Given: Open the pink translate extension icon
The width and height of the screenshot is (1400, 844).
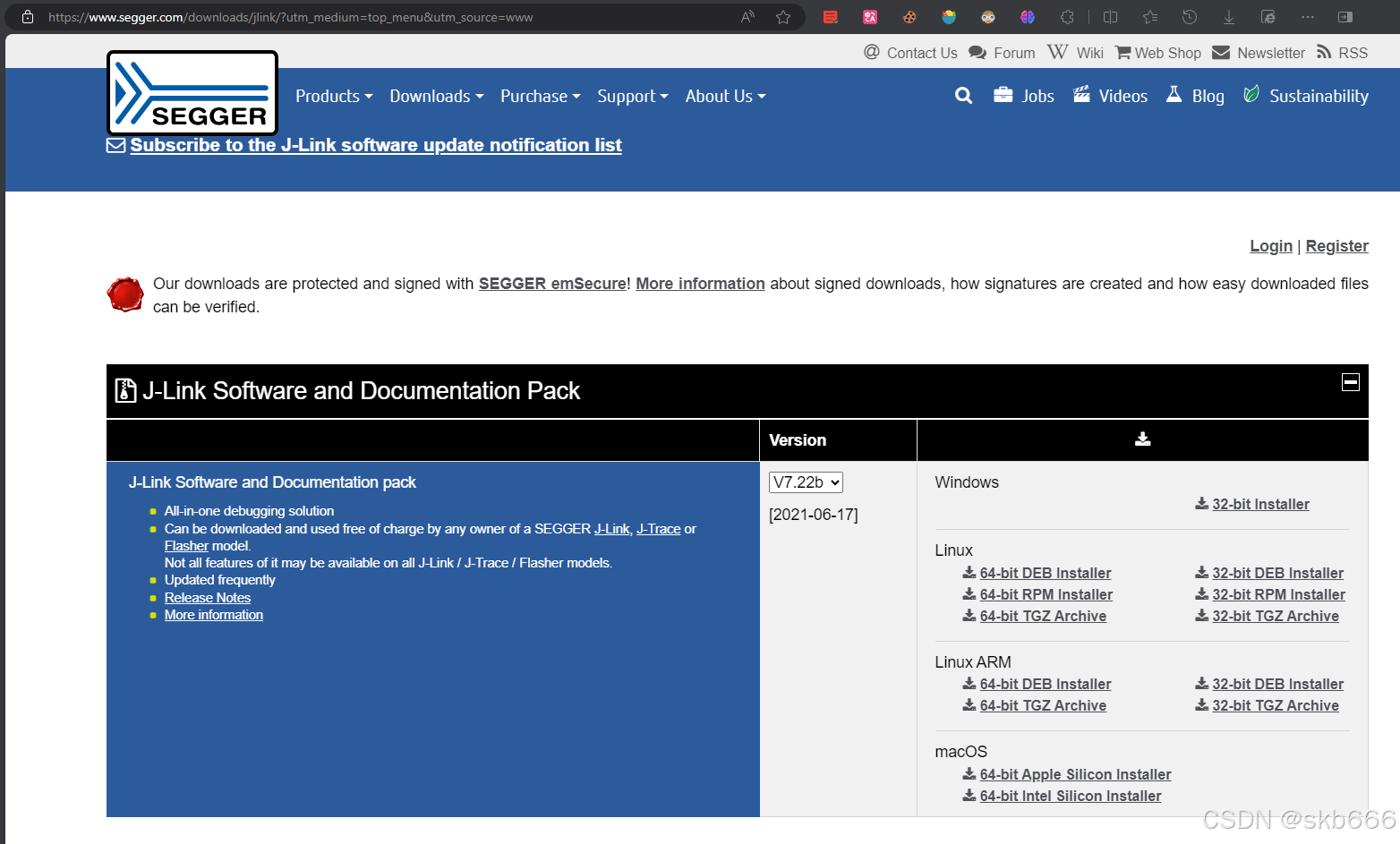Looking at the screenshot, I should [870, 17].
